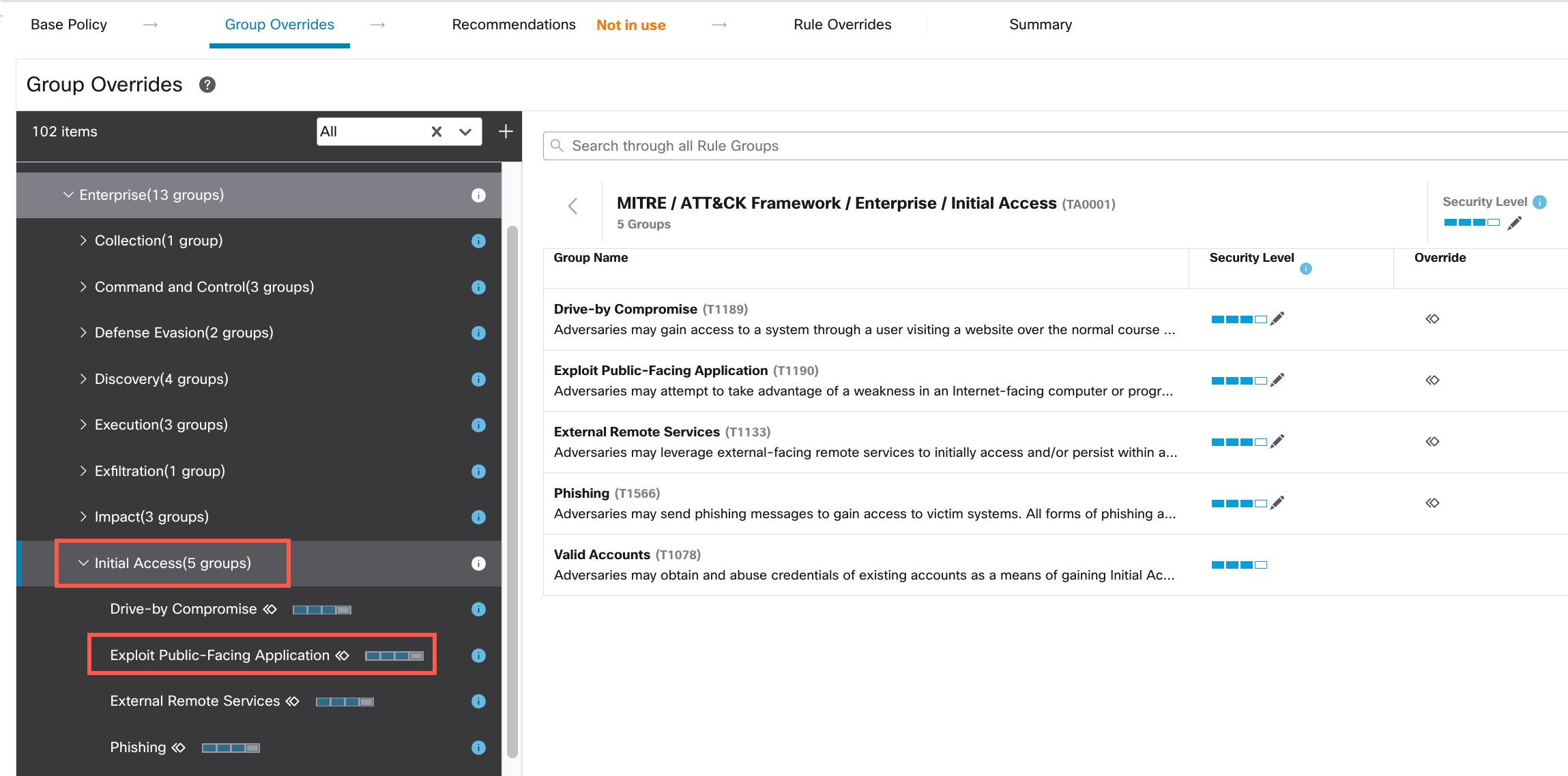The height and width of the screenshot is (776, 1568).
Task: Click the Search through all Rule Groups field
Action: [1023, 146]
